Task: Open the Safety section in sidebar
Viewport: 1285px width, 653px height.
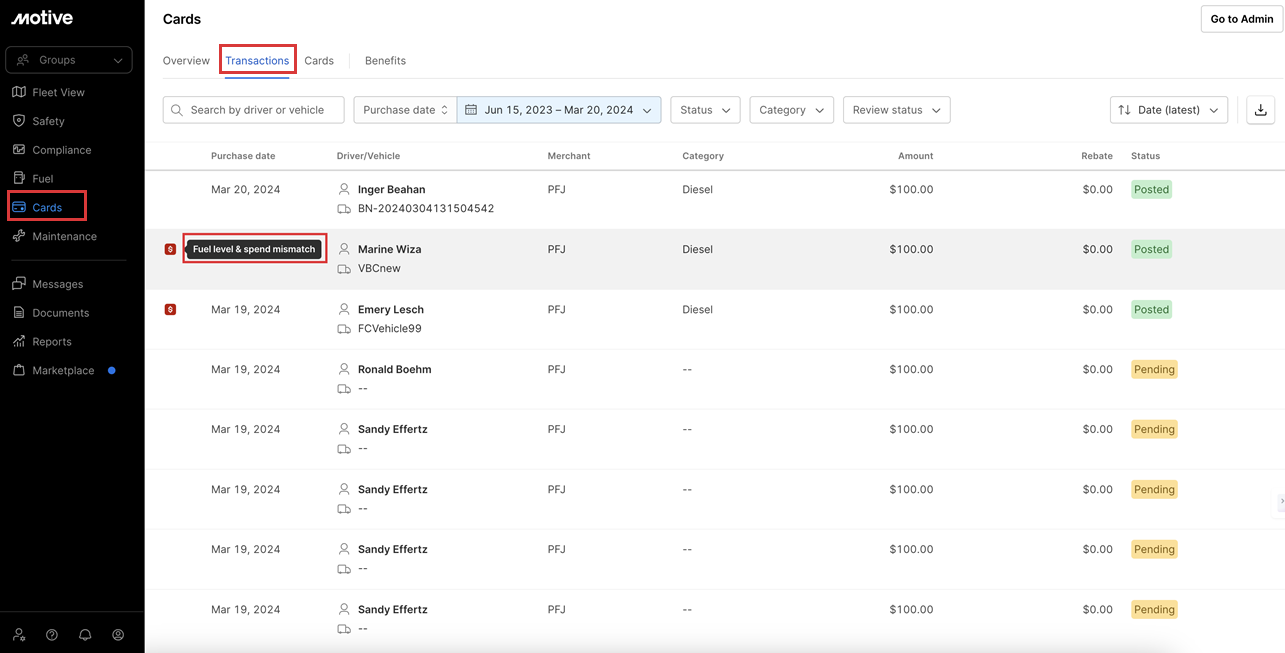Action: (x=48, y=121)
